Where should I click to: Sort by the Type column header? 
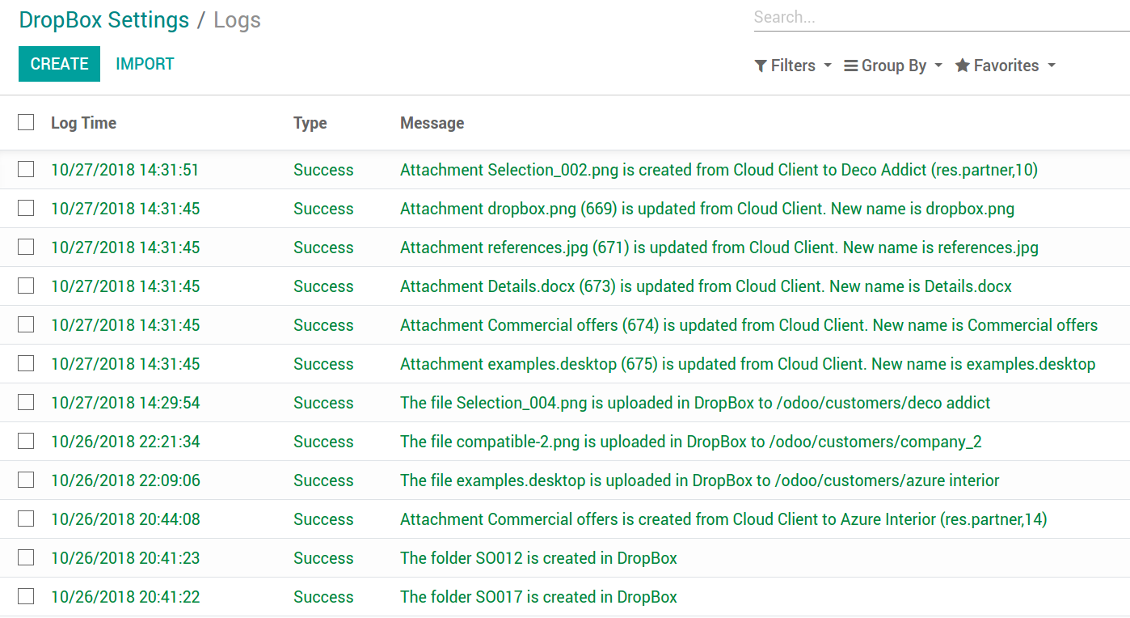coord(310,123)
